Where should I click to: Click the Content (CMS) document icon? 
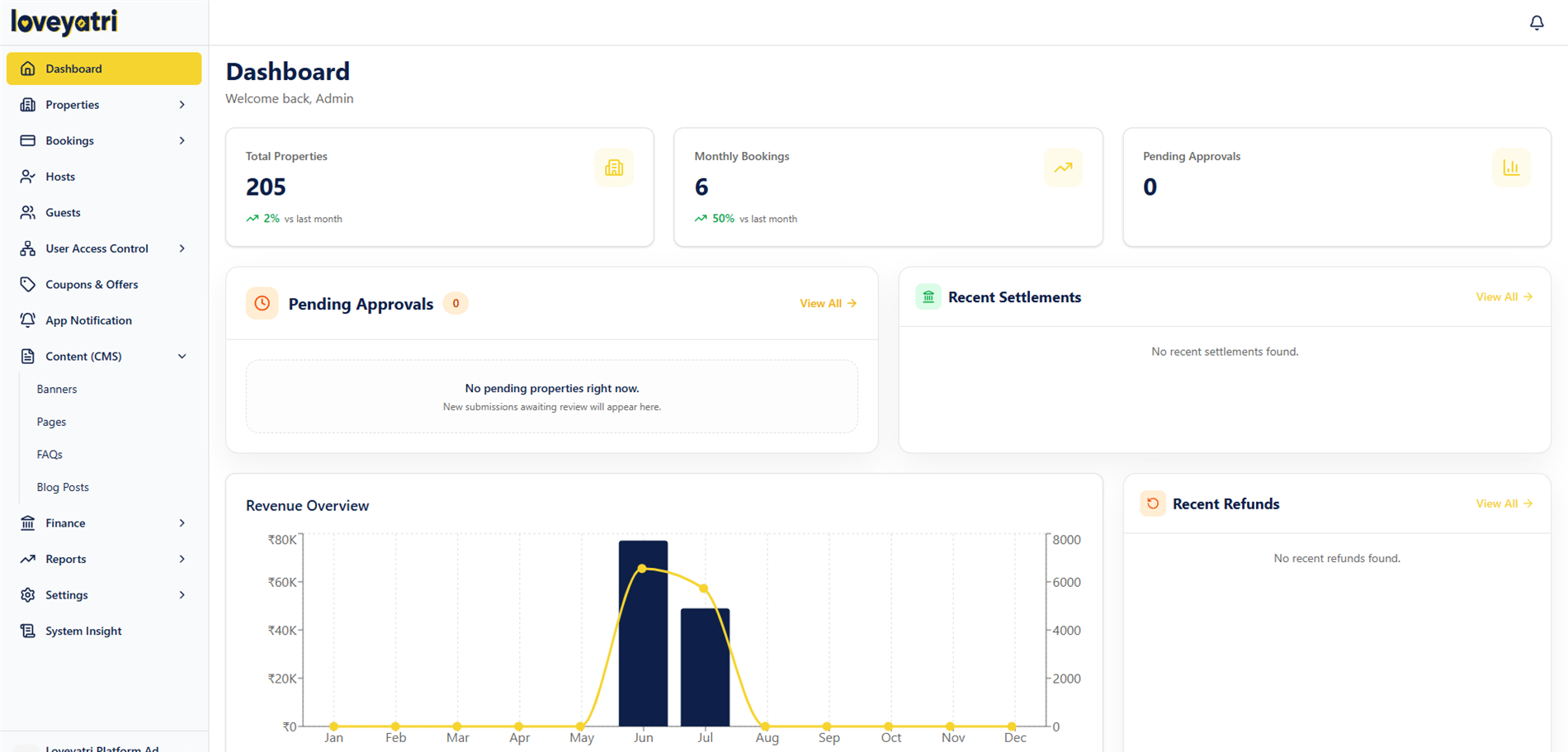click(x=28, y=356)
